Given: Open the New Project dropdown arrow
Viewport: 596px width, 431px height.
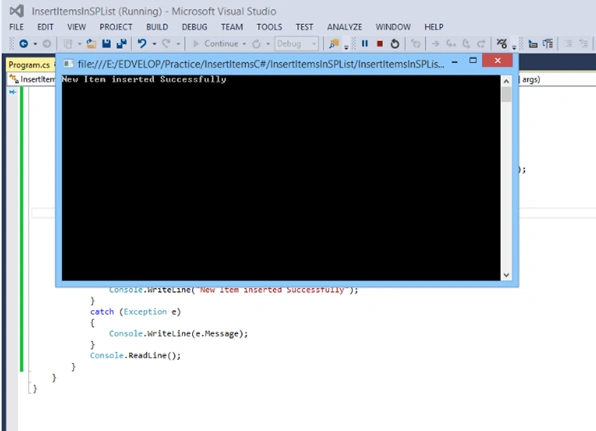Looking at the screenshot, I should [x=79, y=44].
